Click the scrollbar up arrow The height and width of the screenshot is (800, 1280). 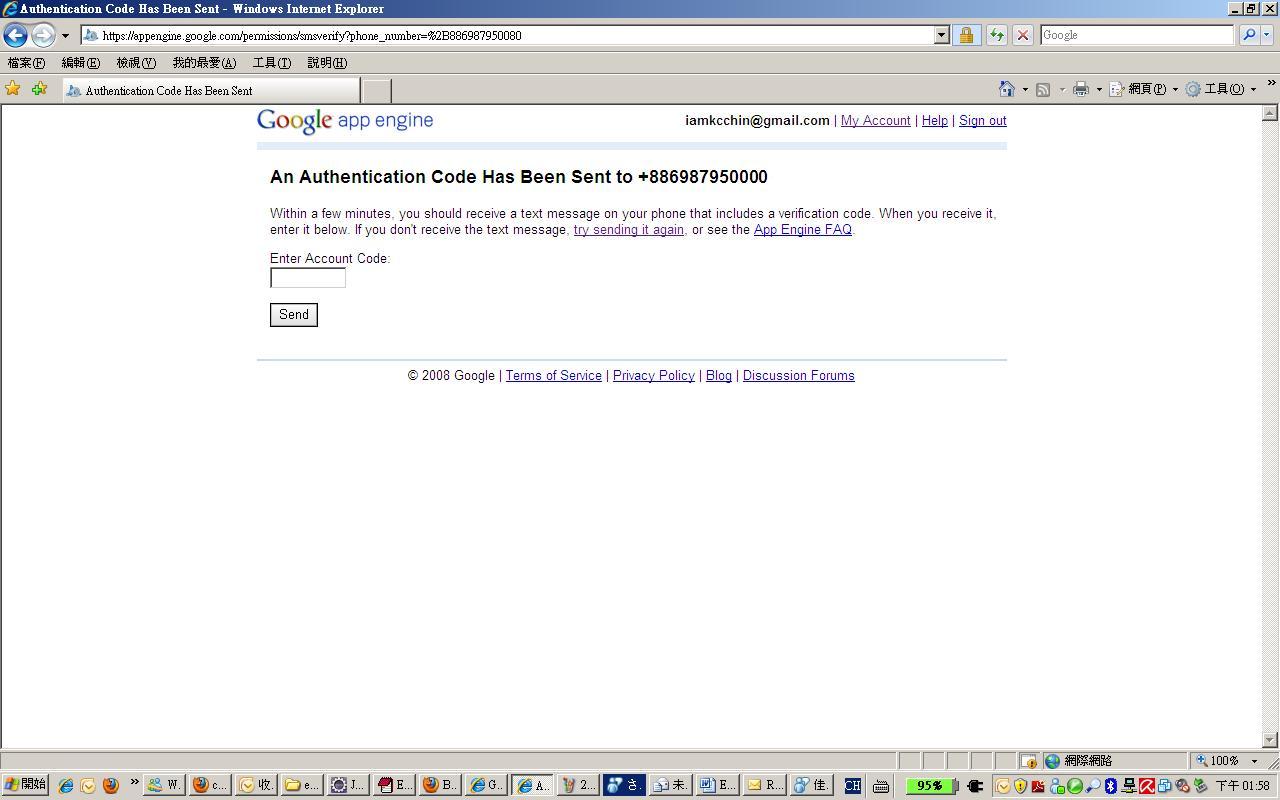tap(1270, 114)
